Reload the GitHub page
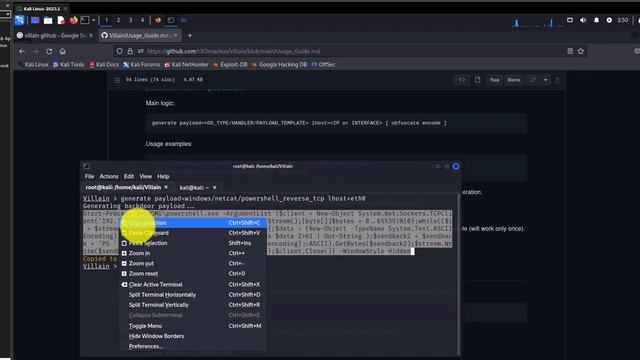 [49, 51]
